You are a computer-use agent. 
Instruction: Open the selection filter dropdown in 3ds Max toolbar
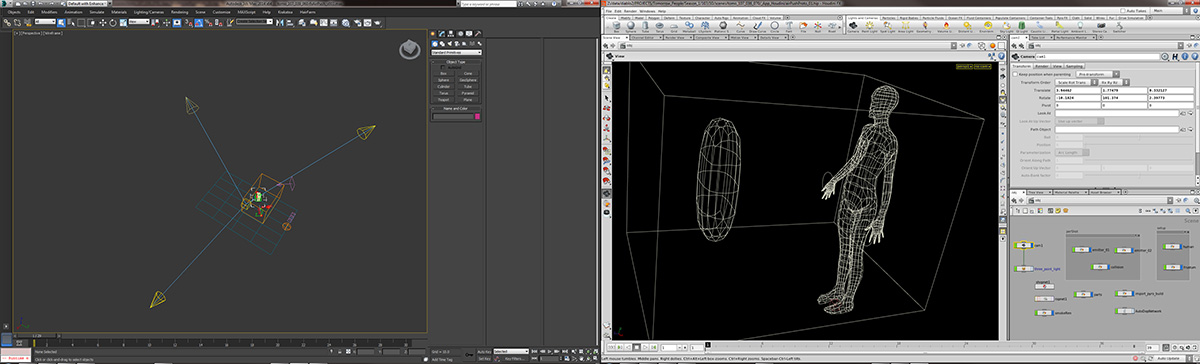45,22
